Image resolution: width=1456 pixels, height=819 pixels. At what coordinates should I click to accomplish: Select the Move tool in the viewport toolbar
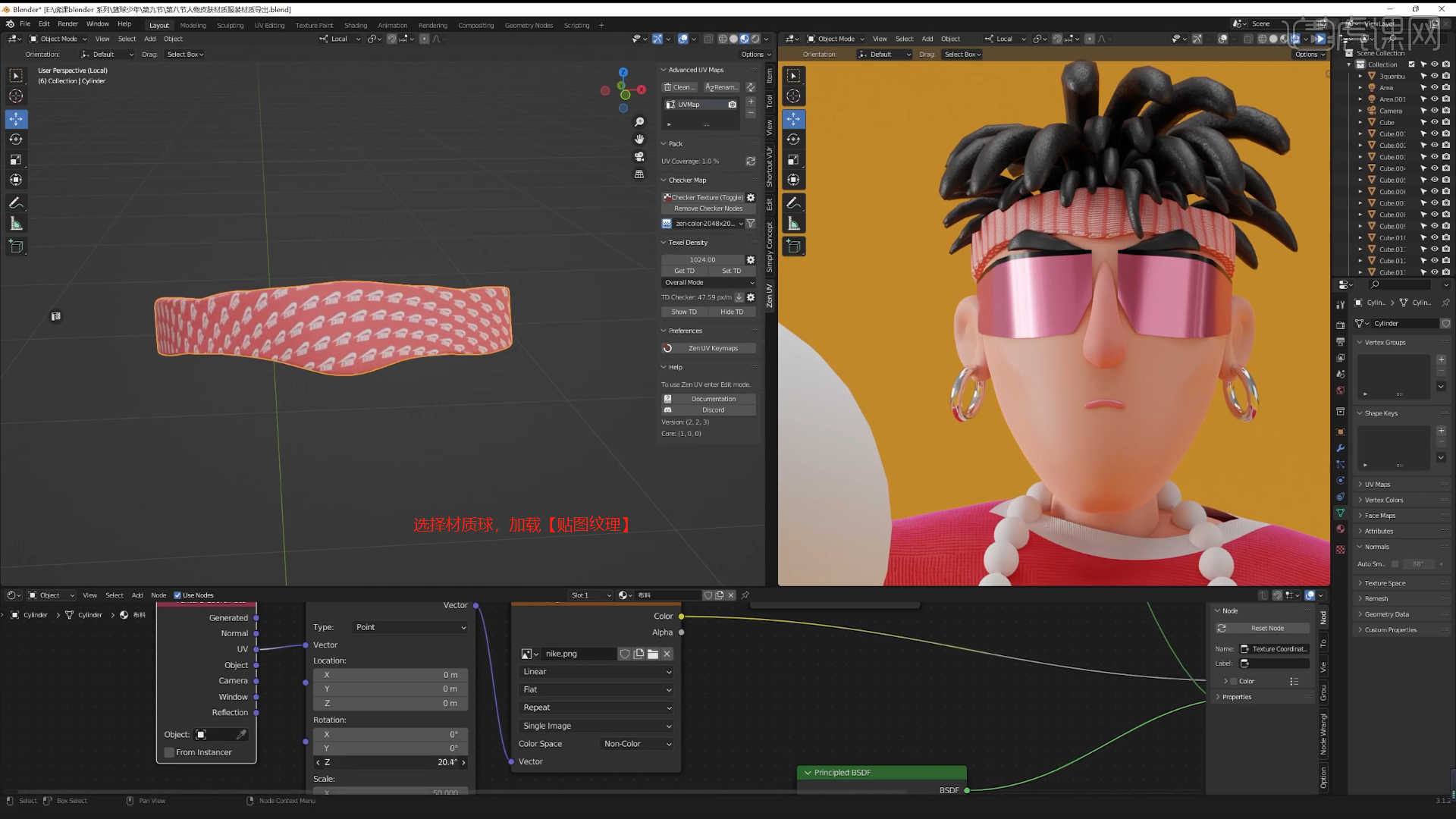pyautogui.click(x=16, y=119)
